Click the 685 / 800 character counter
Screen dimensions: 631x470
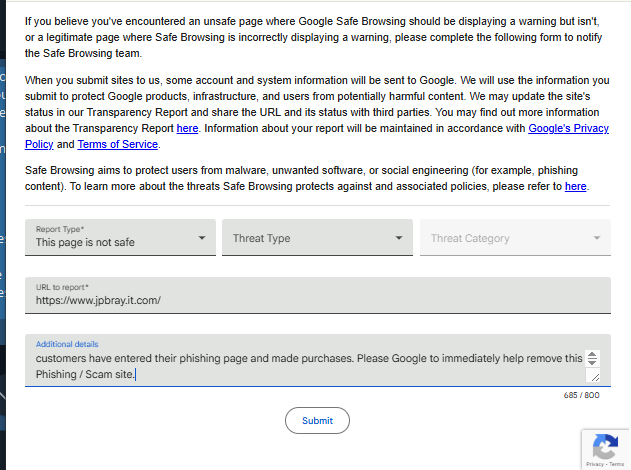coord(581,395)
